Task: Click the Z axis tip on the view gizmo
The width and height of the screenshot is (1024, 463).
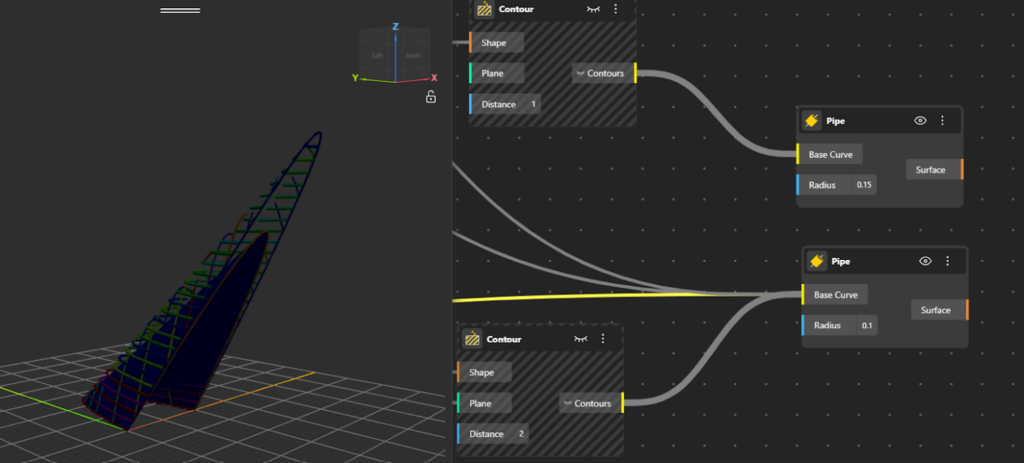Action: [396, 27]
